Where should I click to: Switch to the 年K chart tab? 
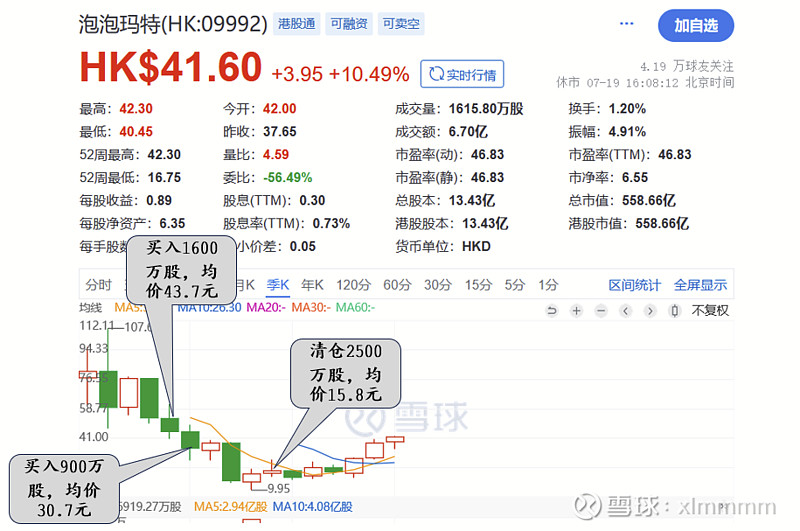[x=312, y=285]
